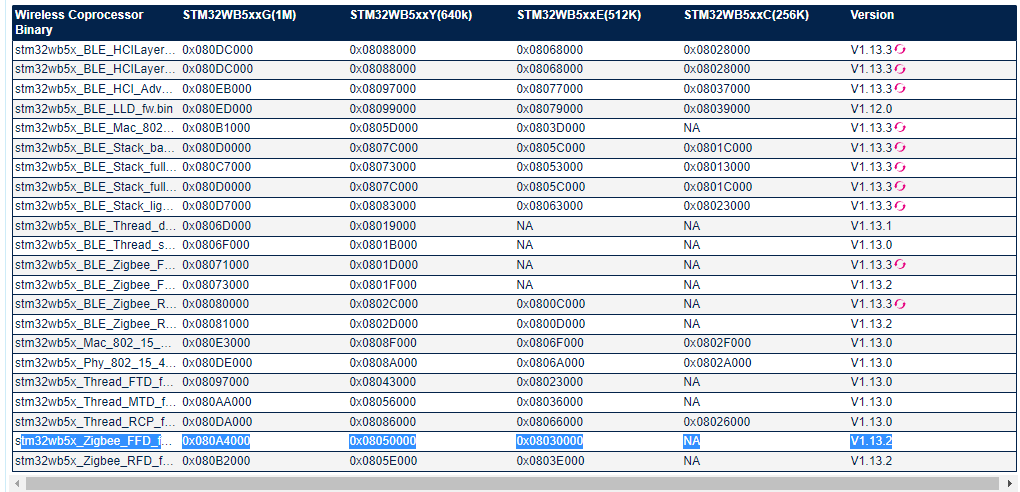This screenshot has width=1020, height=492.
Task: Click the address cell 0x0800D000
Action: (x=551, y=323)
